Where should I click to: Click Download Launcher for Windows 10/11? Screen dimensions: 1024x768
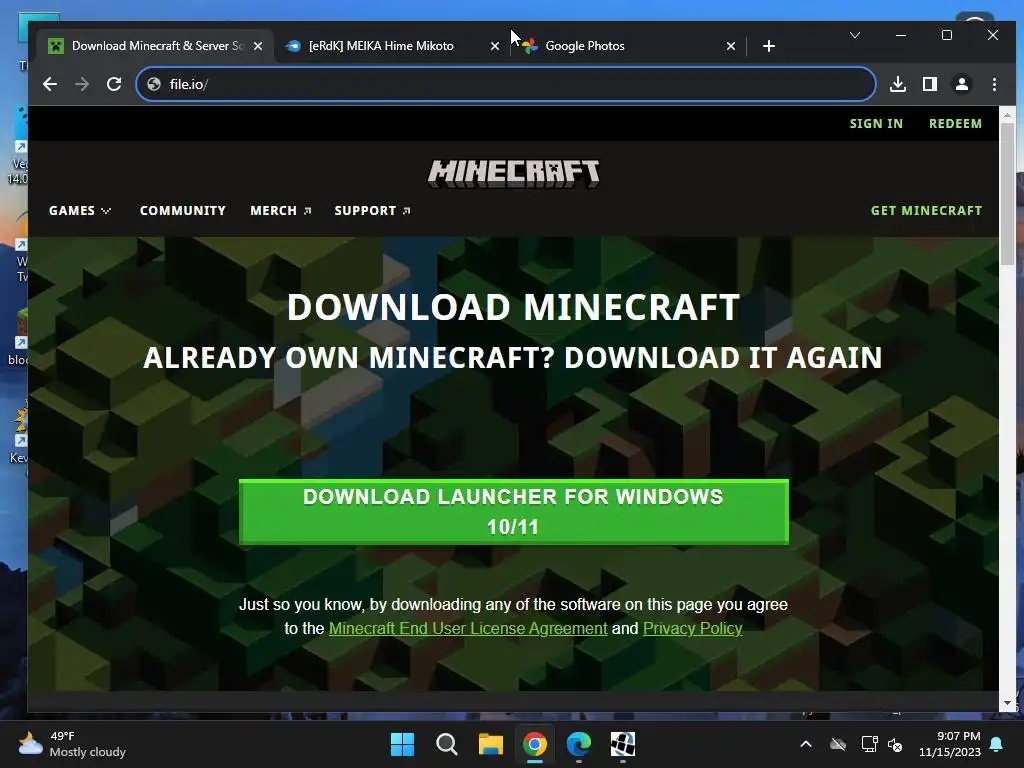click(513, 512)
